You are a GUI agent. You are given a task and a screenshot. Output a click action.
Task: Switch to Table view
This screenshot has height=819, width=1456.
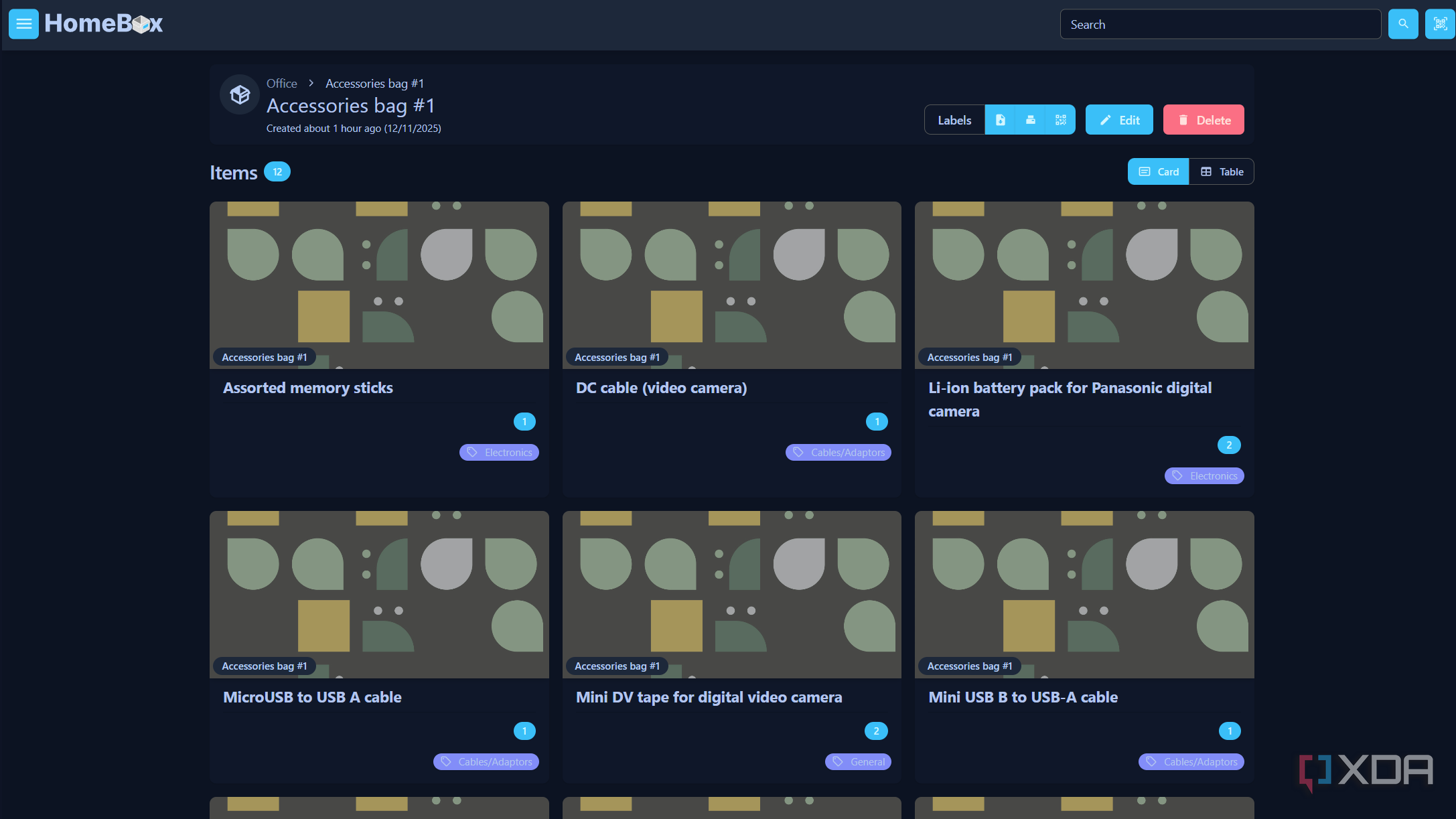[x=1222, y=171]
